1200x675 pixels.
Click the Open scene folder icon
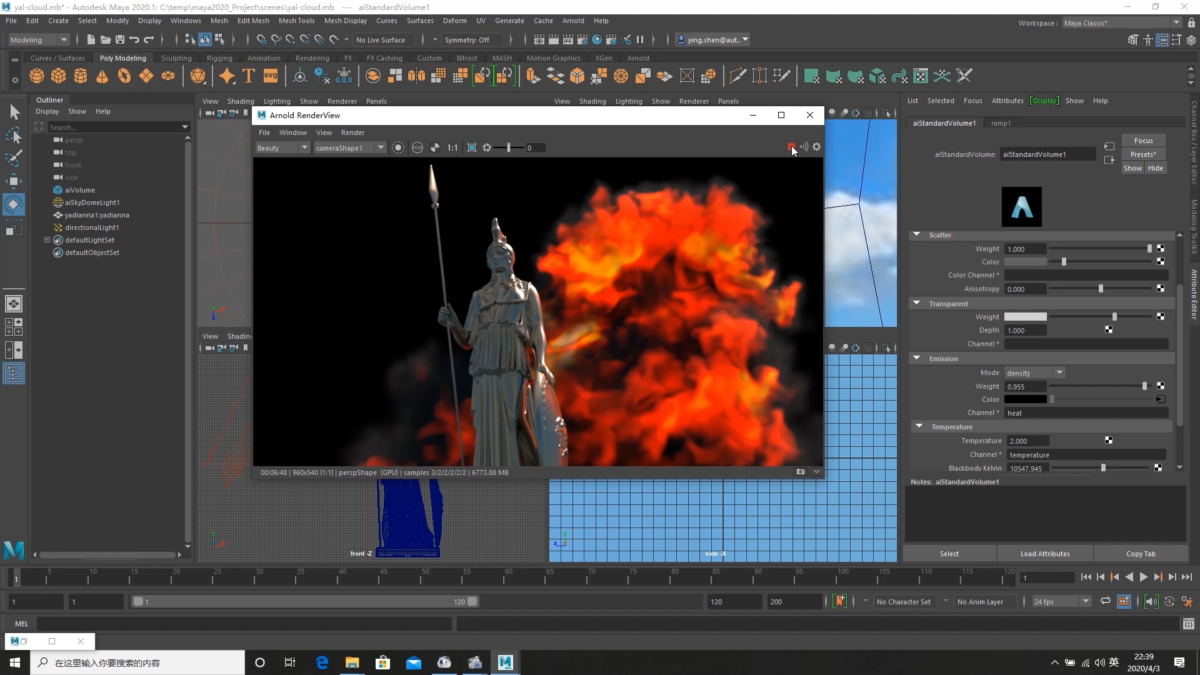pos(105,40)
